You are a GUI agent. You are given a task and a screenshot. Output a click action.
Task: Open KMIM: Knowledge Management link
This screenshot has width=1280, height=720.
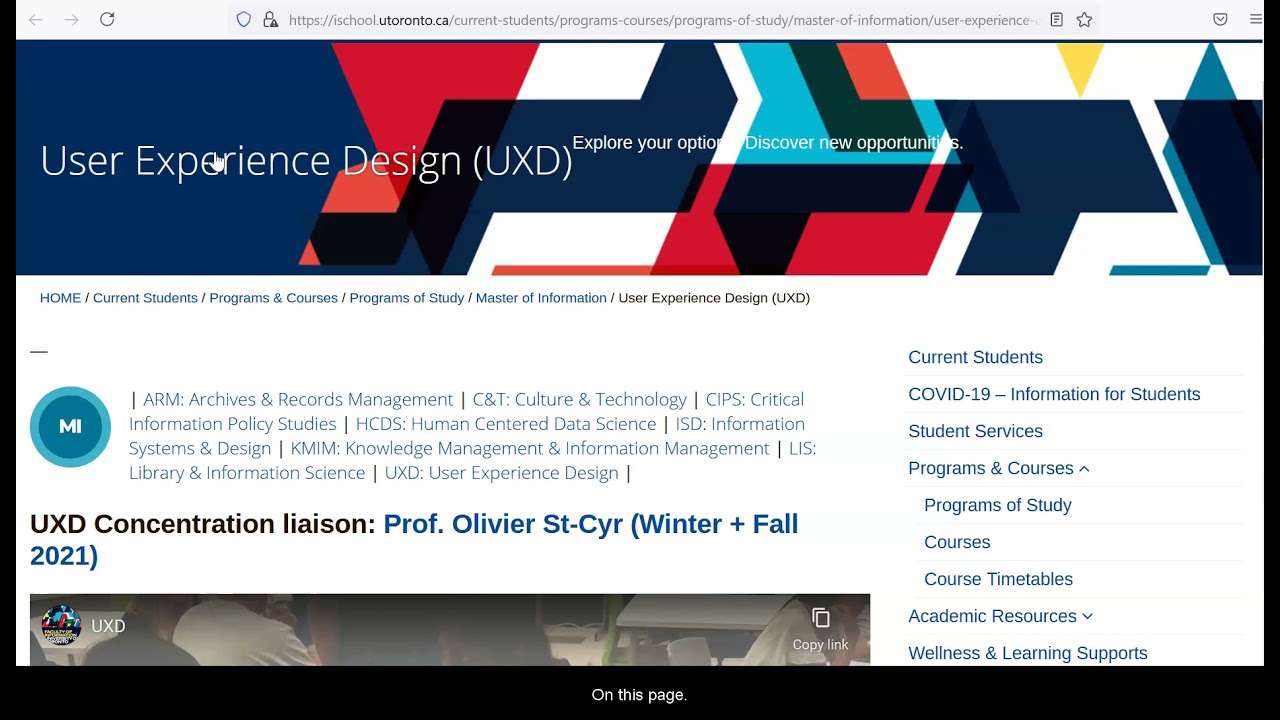coord(530,449)
